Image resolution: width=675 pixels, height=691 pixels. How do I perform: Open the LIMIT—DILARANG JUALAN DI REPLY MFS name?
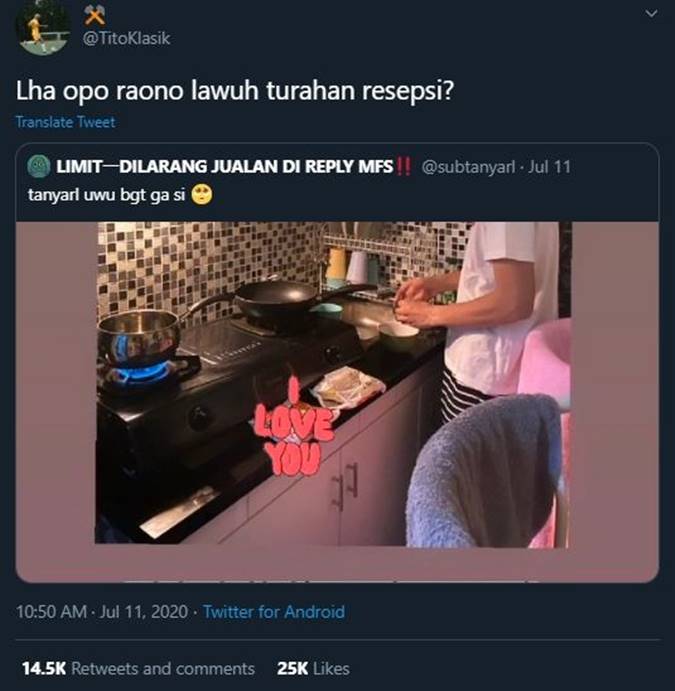coord(224,167)
